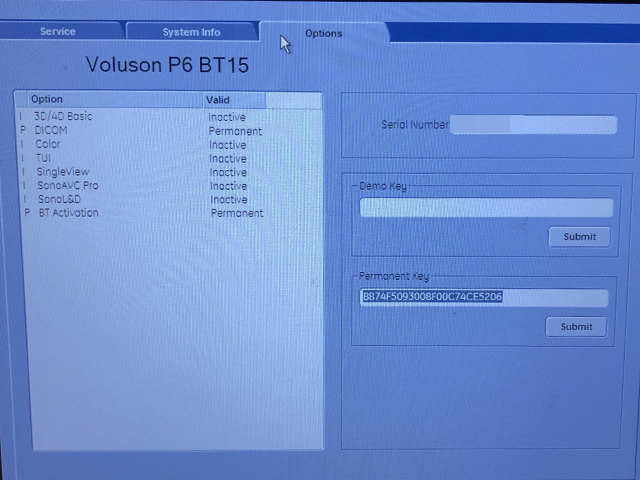Click the Valid column header
Image resolution: width=640 pixels, height=480 pixels.
coord(234,100)
